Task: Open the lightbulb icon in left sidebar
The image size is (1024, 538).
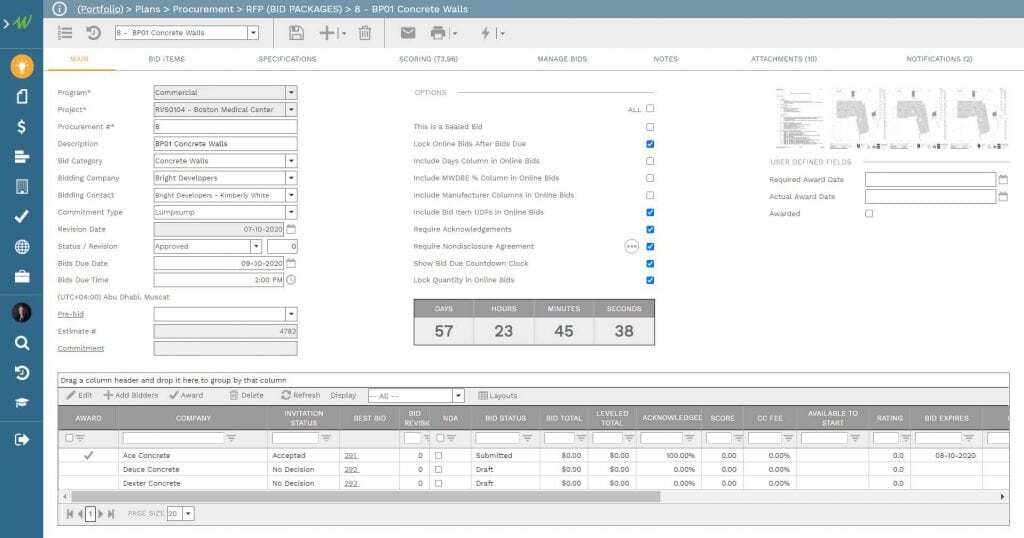Action: 22,66
